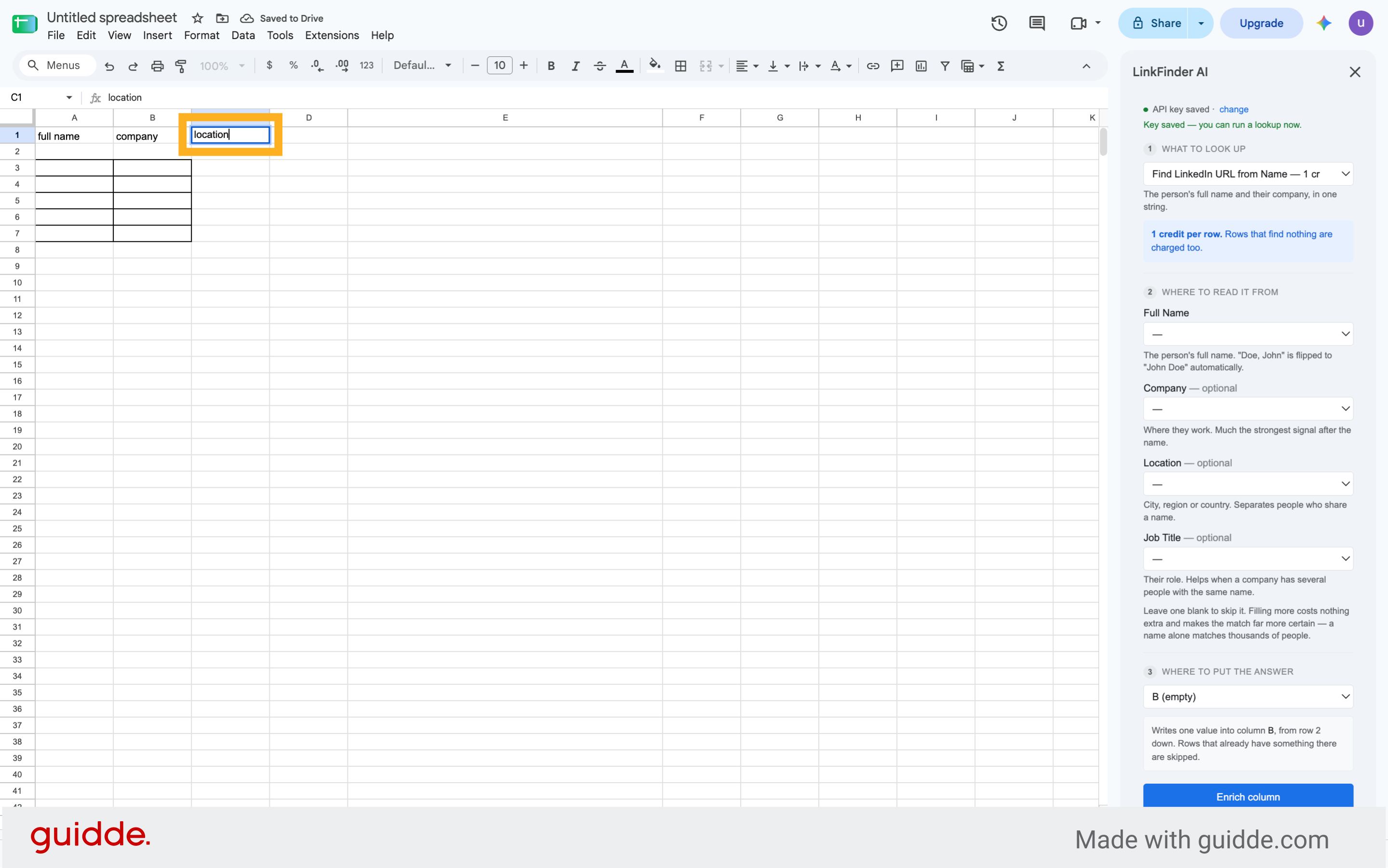The image size is (1388, 868).
Task: Open Gemini sparkle icon
Action: [x=1324, y=23]
